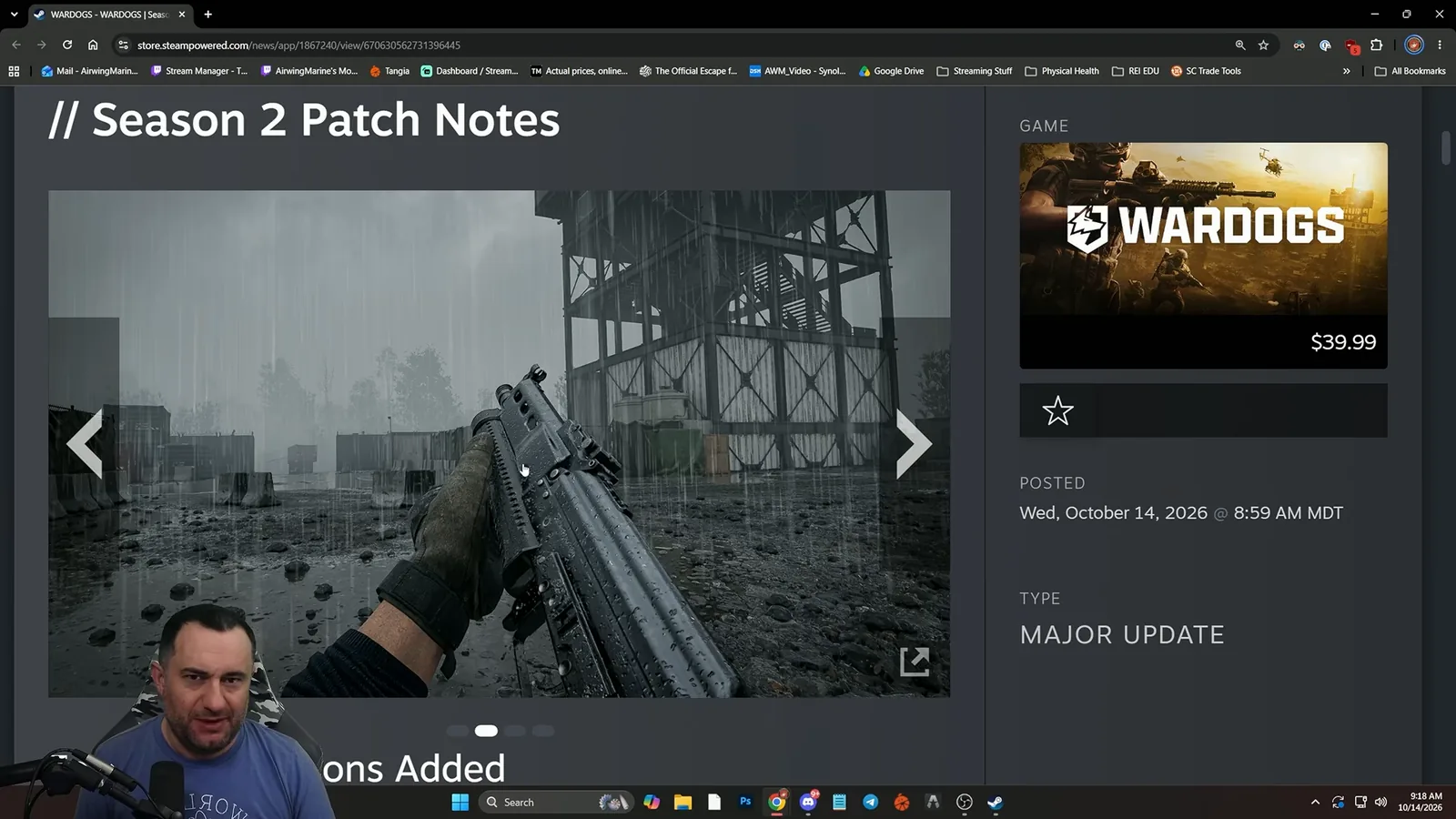This screenshot has height=819, width=1456.
Task: Open Photoshop from the taskbar
Action: tap(745, 802)
